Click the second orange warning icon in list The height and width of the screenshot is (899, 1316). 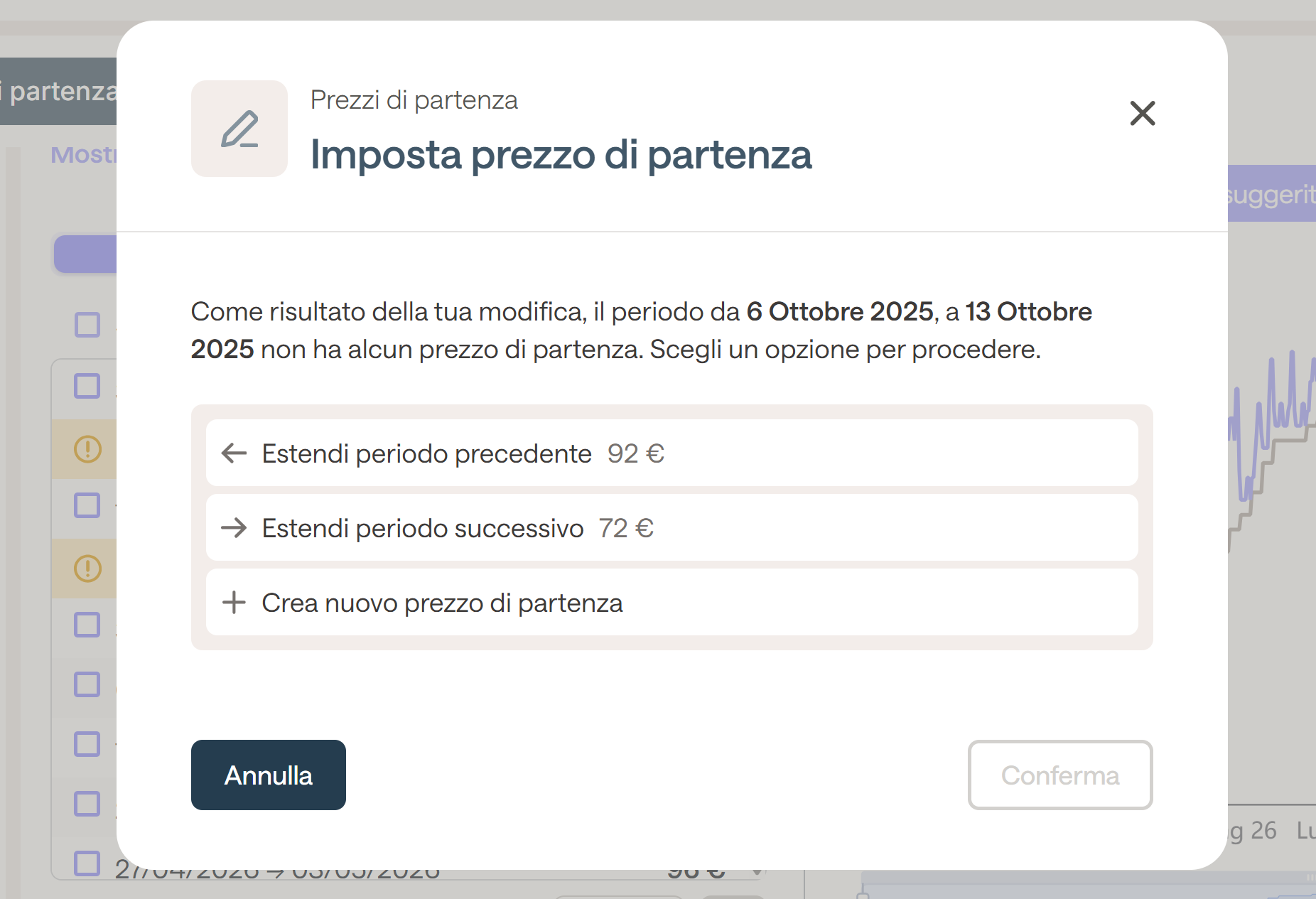88,569
